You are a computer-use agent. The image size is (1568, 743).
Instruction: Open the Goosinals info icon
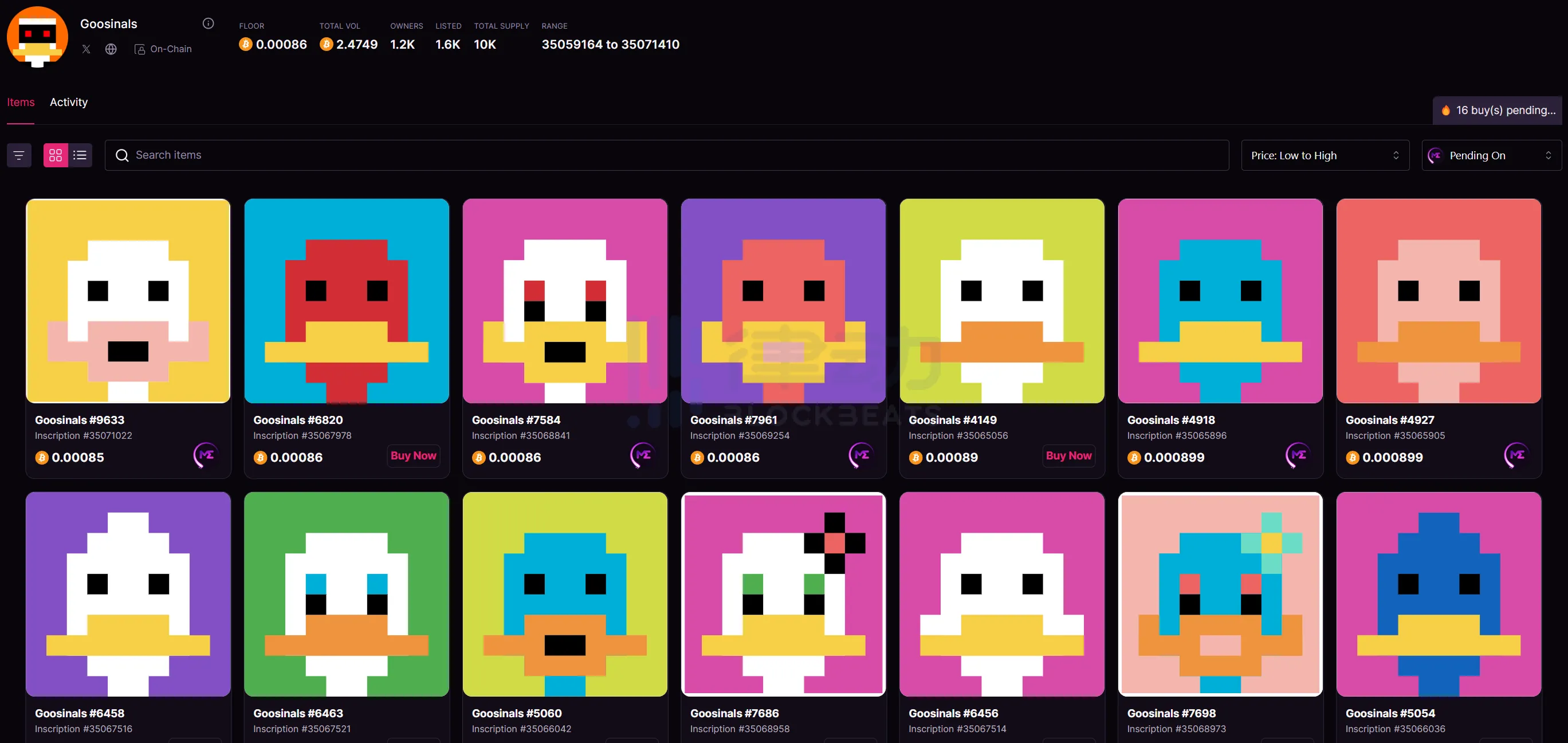point(208,23)
